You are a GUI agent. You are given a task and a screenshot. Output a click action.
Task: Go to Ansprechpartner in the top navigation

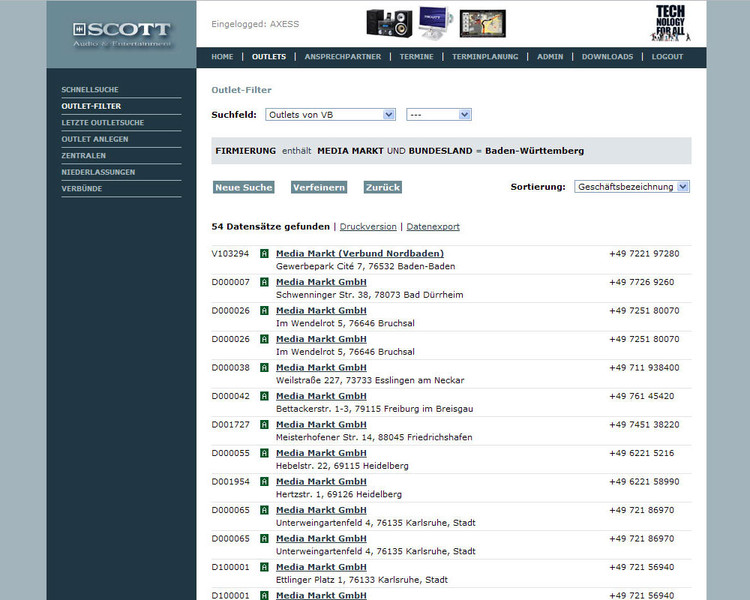pos(343,56)
